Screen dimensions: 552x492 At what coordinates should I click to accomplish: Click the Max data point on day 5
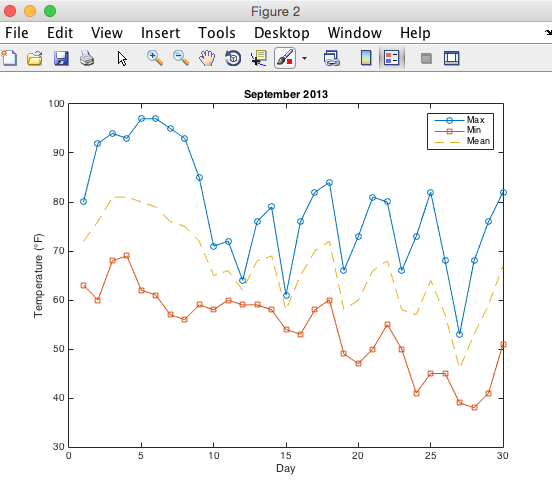coord(142,119)
